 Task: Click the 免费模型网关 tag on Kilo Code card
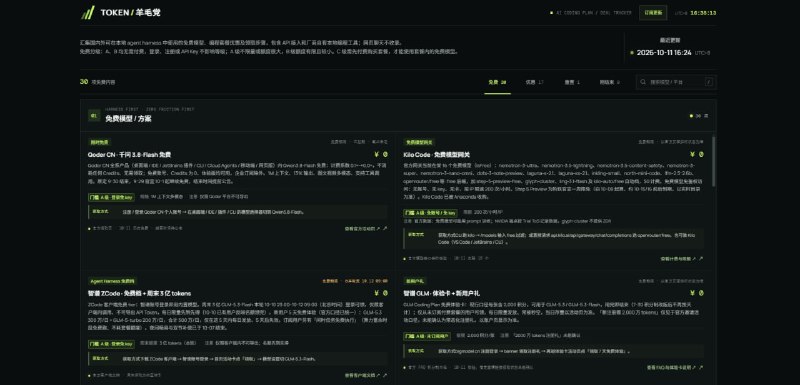pyautogui.click(x=419, y=142)
